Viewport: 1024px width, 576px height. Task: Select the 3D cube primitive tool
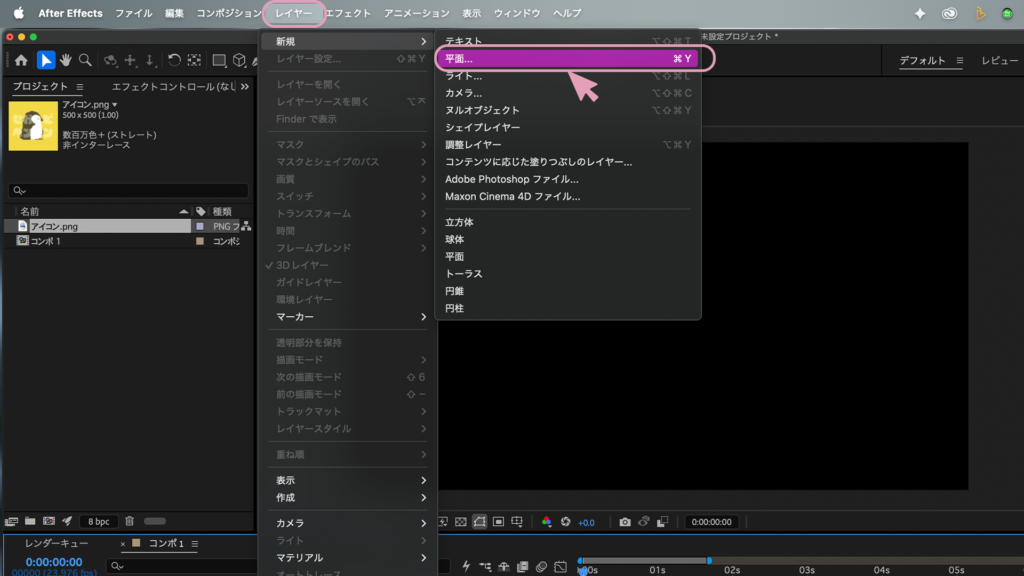(239, 61)
